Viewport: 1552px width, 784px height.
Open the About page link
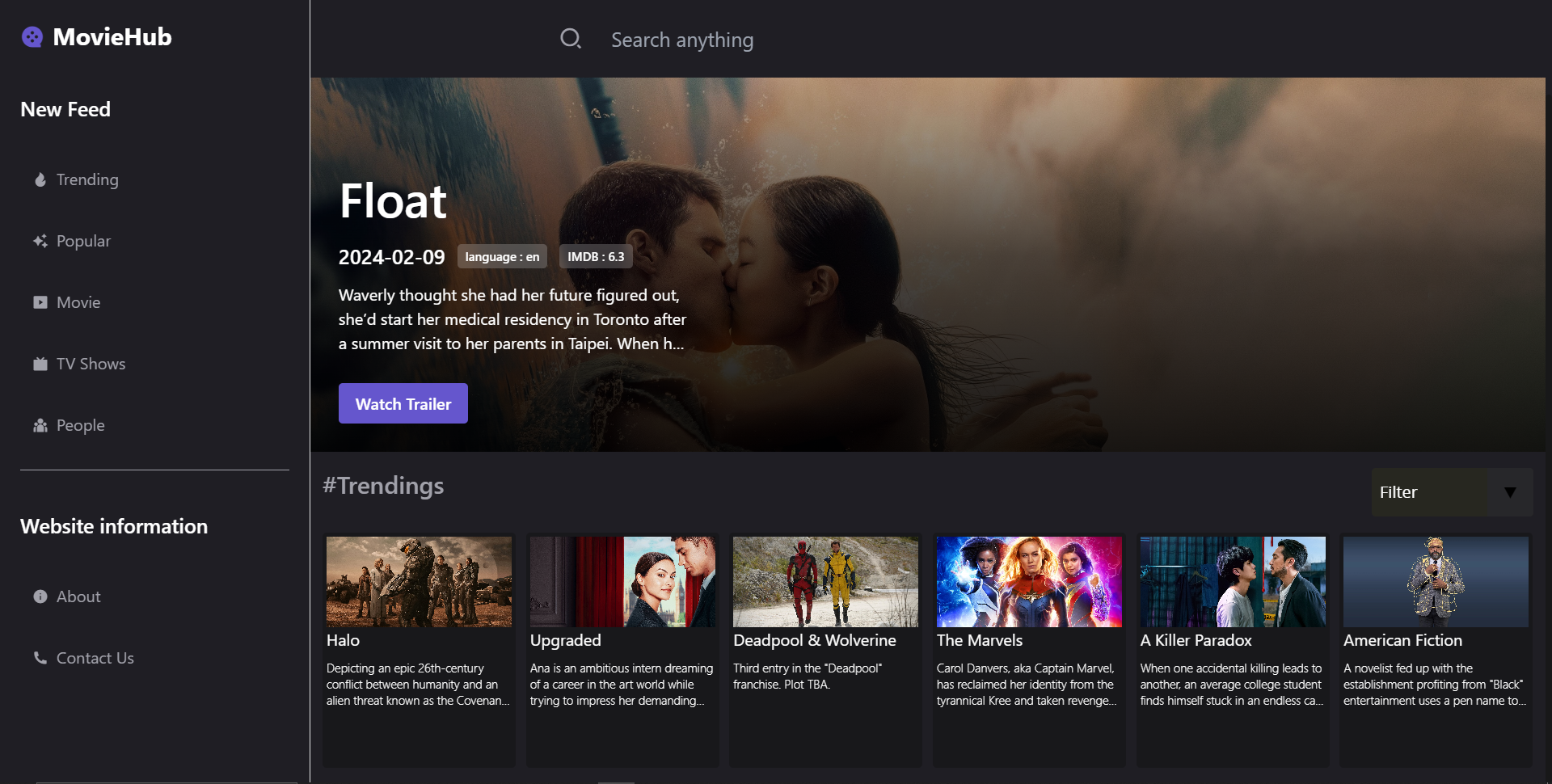coord(78,596)
